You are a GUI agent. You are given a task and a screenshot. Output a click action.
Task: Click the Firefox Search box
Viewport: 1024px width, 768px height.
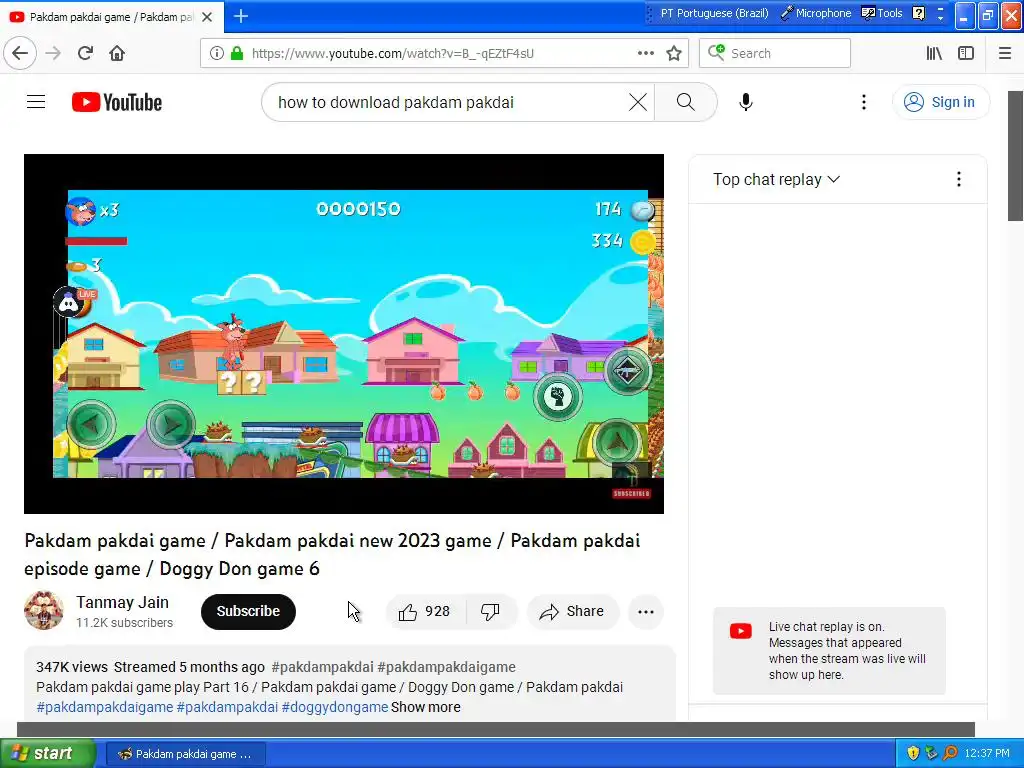(x=775, y=53)
